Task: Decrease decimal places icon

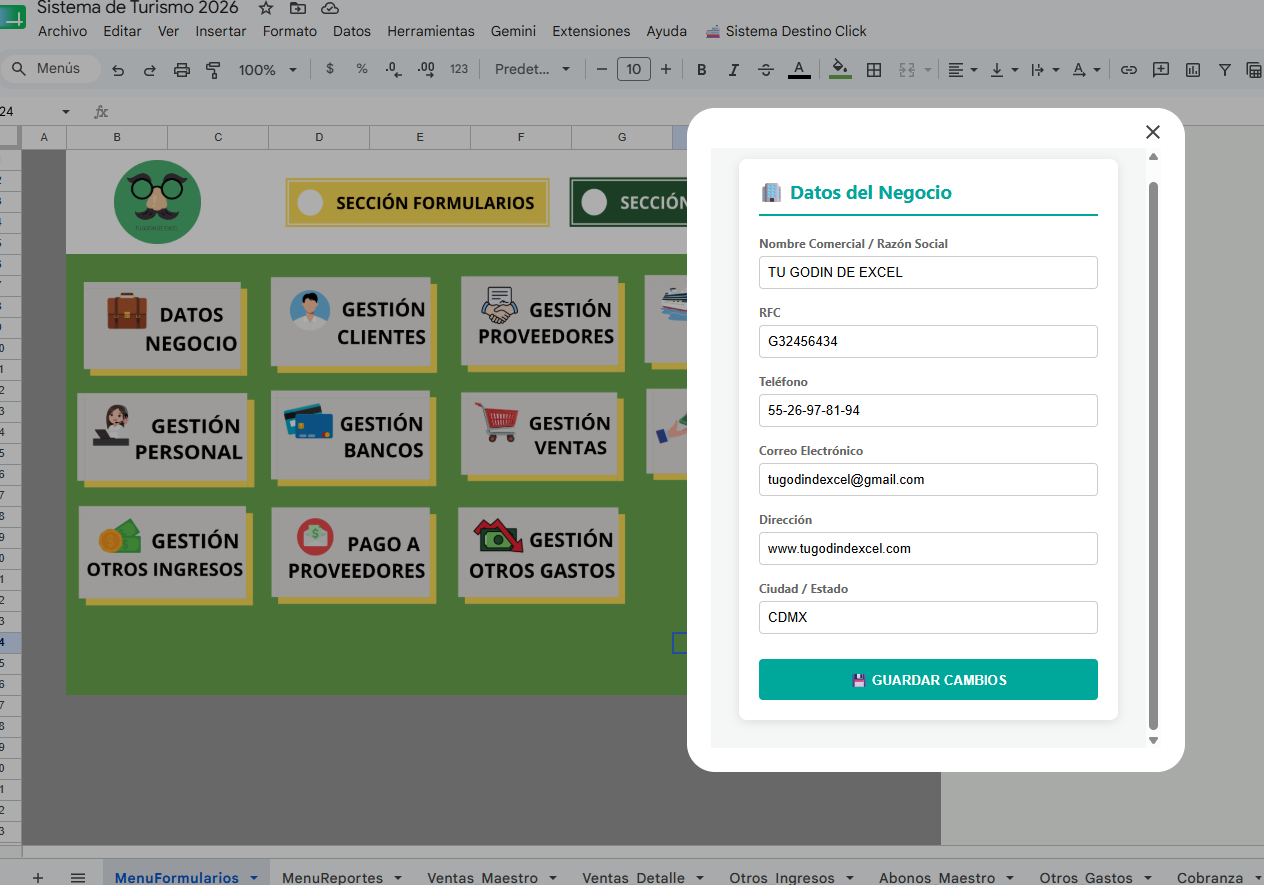Action: pos(394,70)
